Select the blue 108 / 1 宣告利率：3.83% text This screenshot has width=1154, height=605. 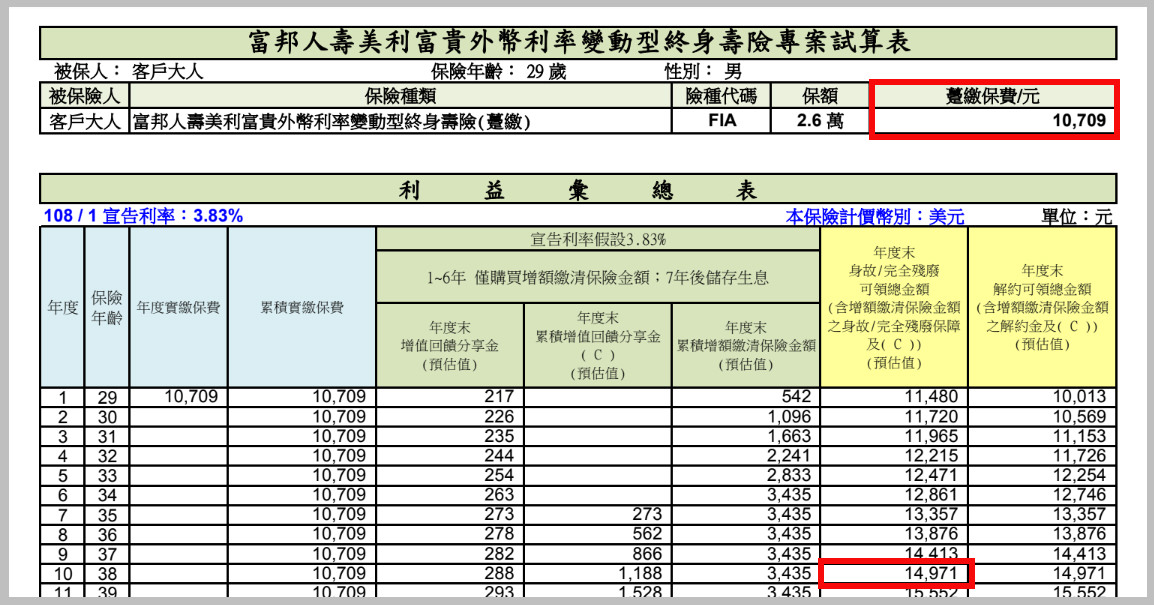tap(143, 216)
